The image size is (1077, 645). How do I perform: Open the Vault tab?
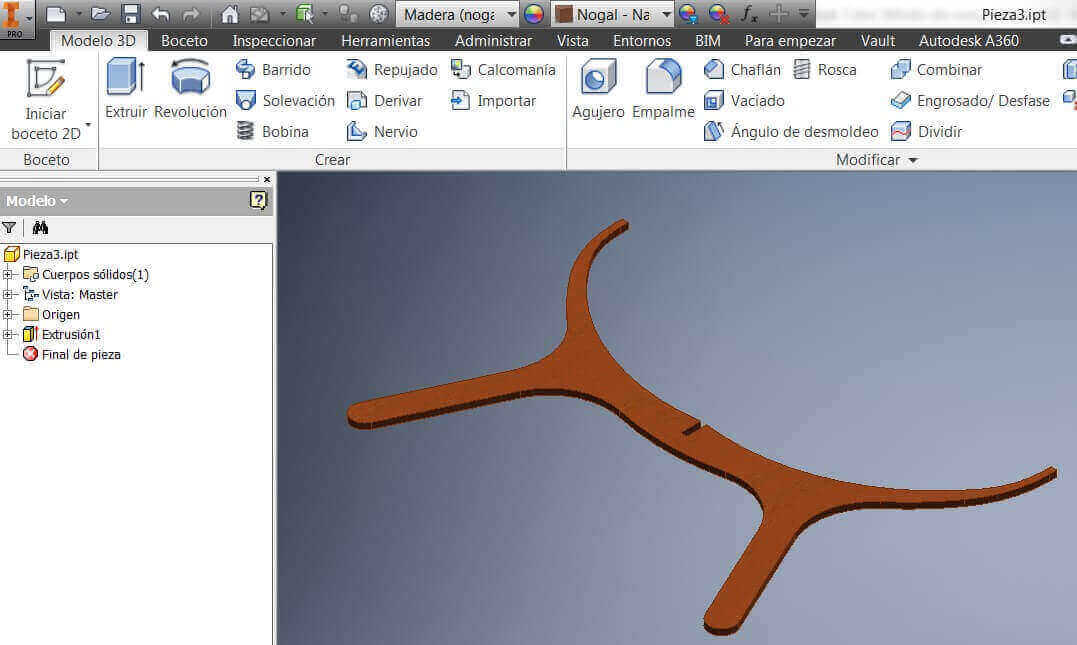878,41
